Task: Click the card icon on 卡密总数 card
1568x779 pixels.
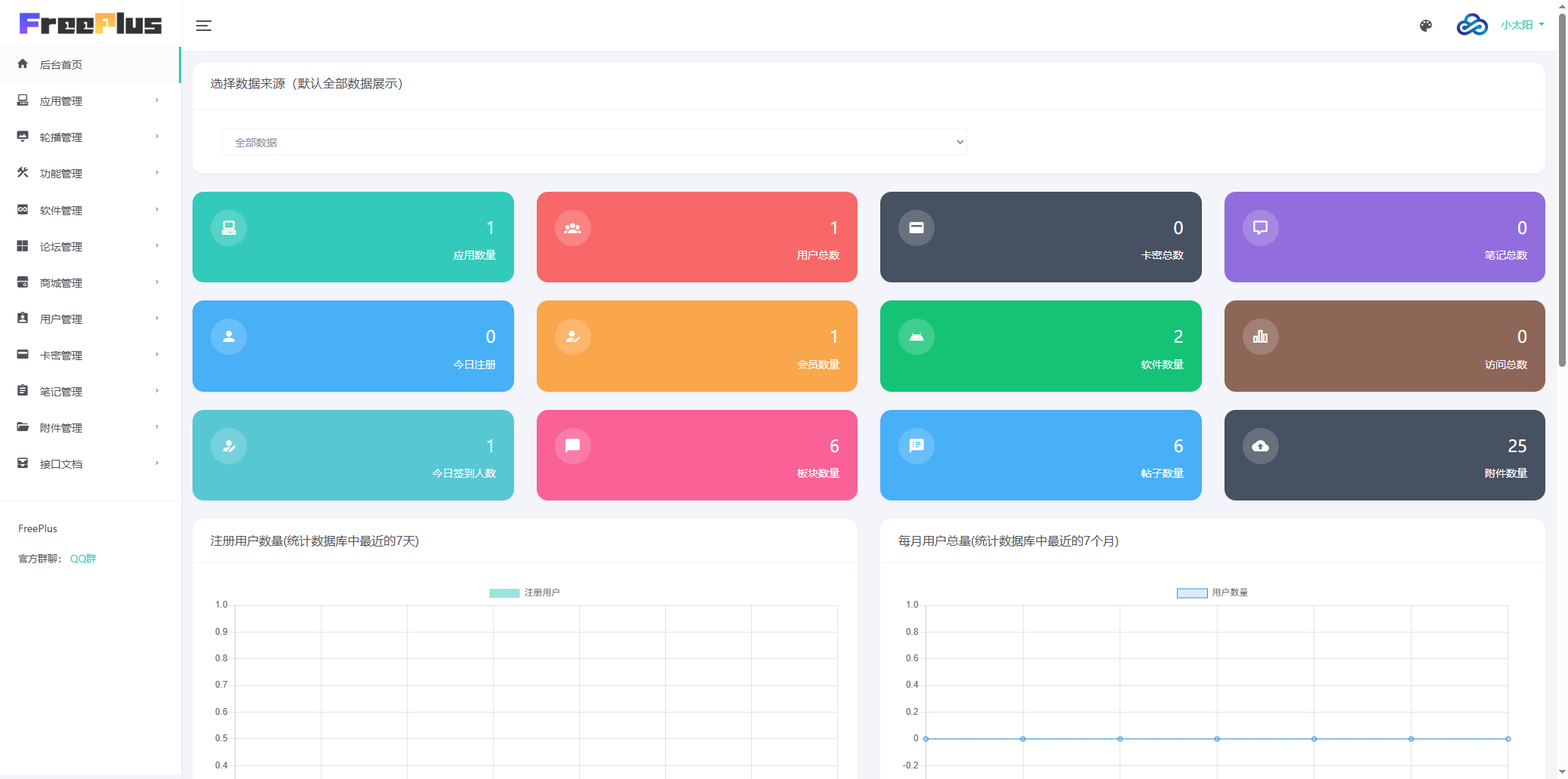Action: (916, 228)
